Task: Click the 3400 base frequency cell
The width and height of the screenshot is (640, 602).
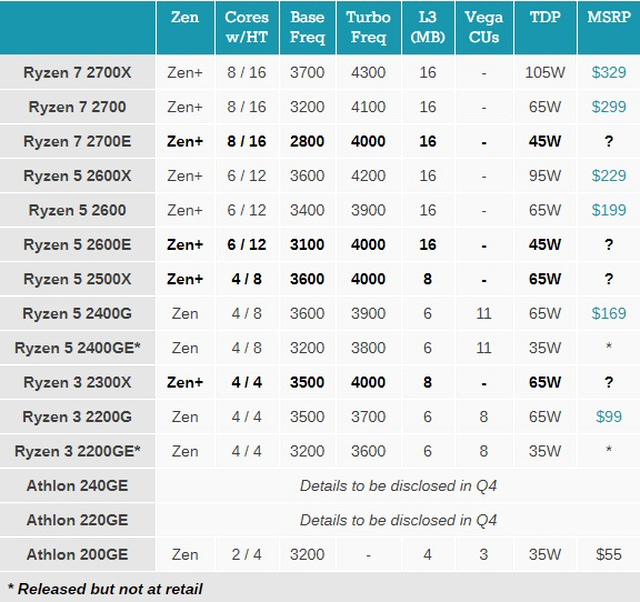Action: pos(307,210)
